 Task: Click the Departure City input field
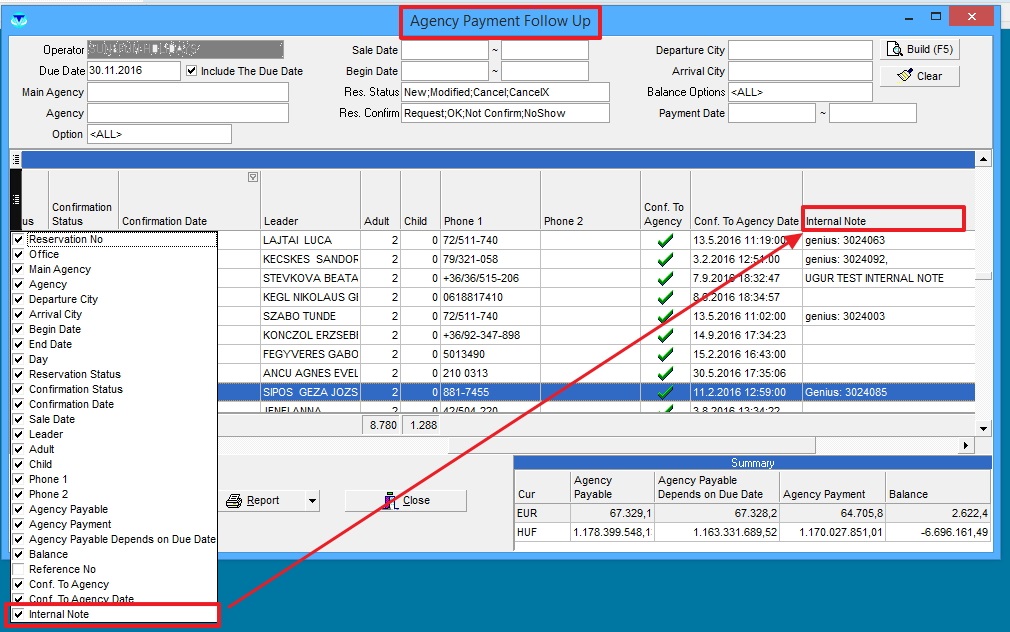pyautogui.click(x=799, y=50)
